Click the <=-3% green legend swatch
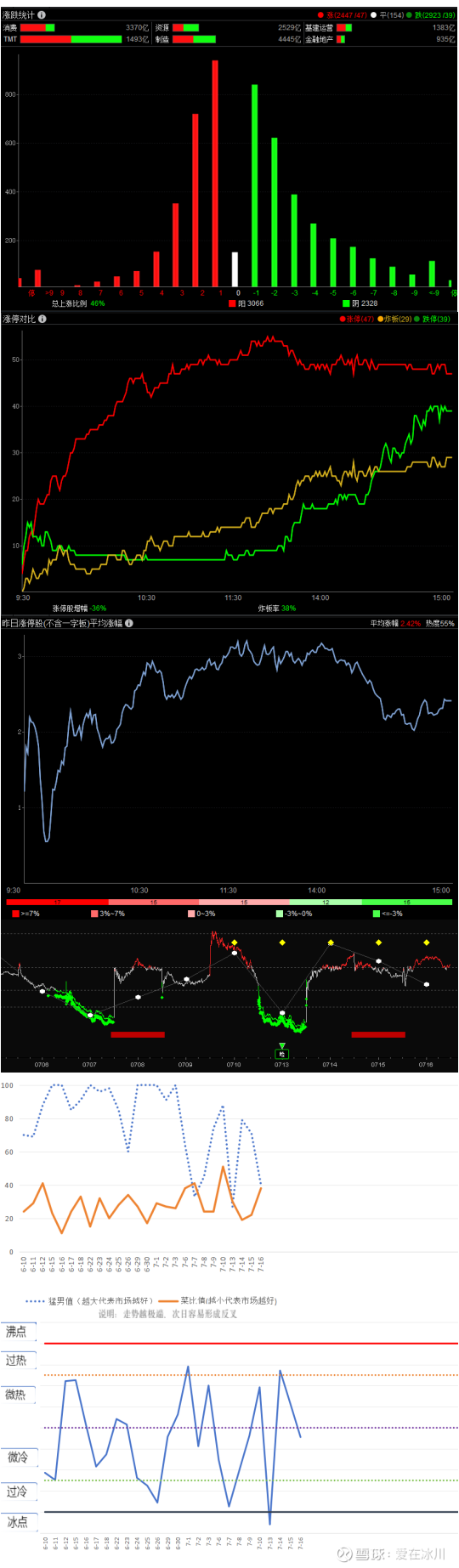Viewport: 459px width, 1568px height. (377, 914)
